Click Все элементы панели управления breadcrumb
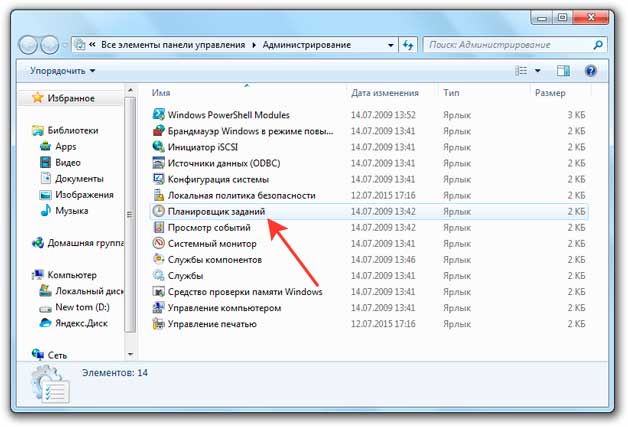 tap(173, 45)
